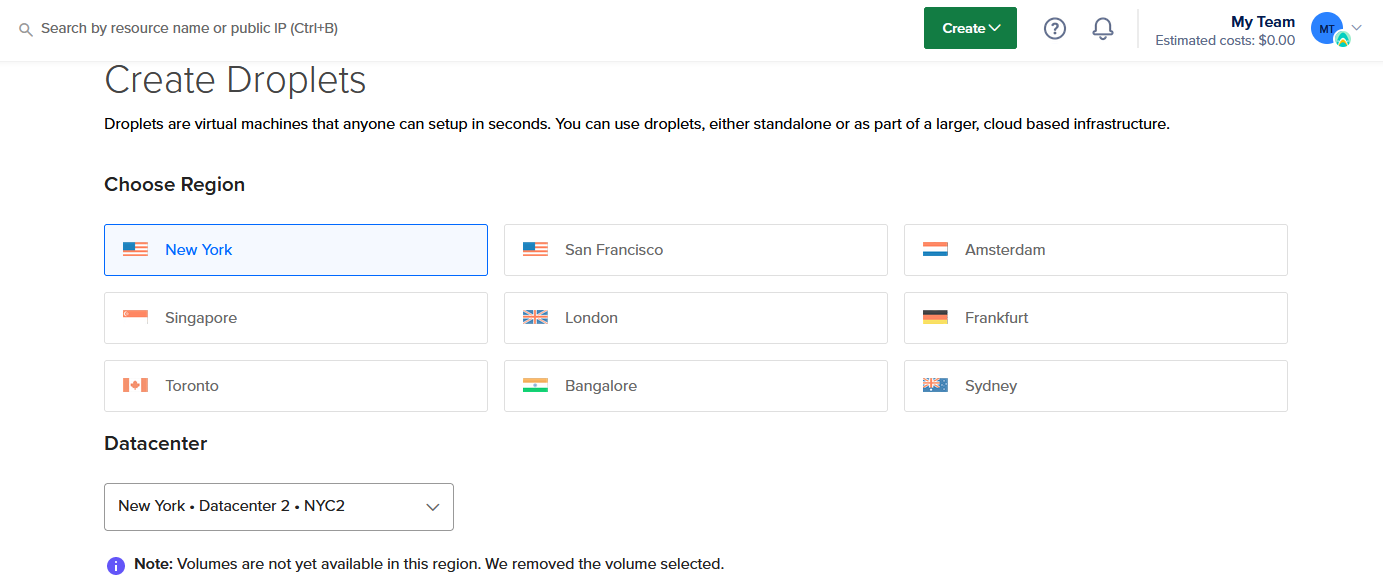Select the Toronto region card
Image resolution: width=1383 pixels, height=588 pixels.
(296, 386)
